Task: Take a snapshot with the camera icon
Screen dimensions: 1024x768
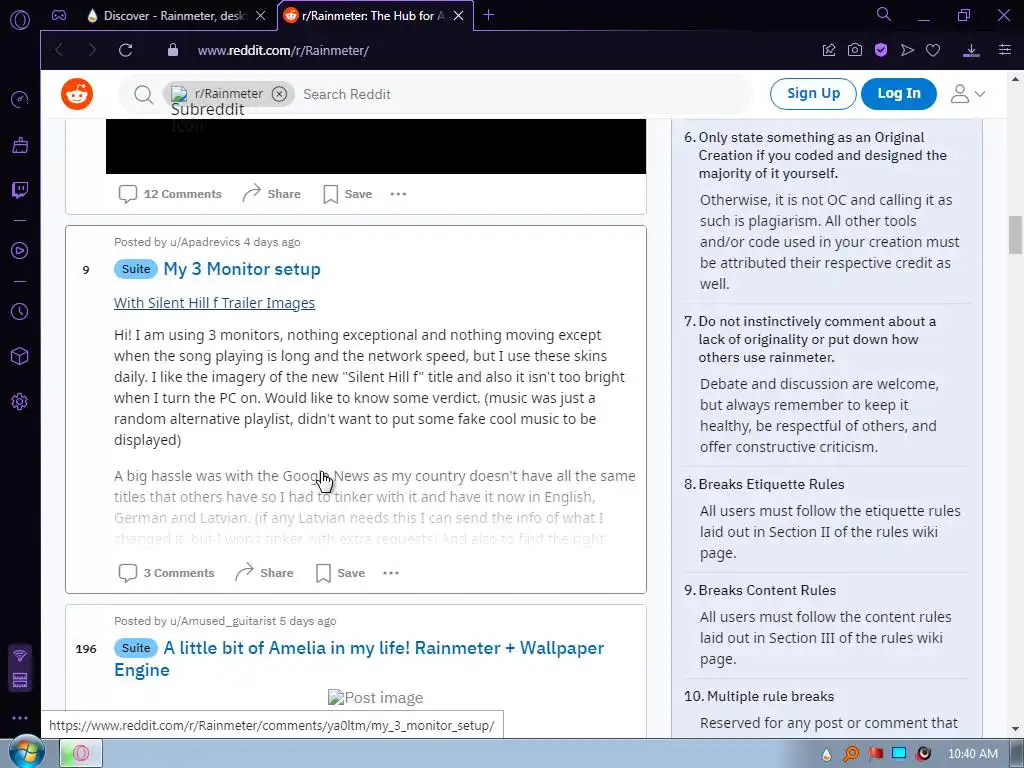Action: [x=855, y=50]
